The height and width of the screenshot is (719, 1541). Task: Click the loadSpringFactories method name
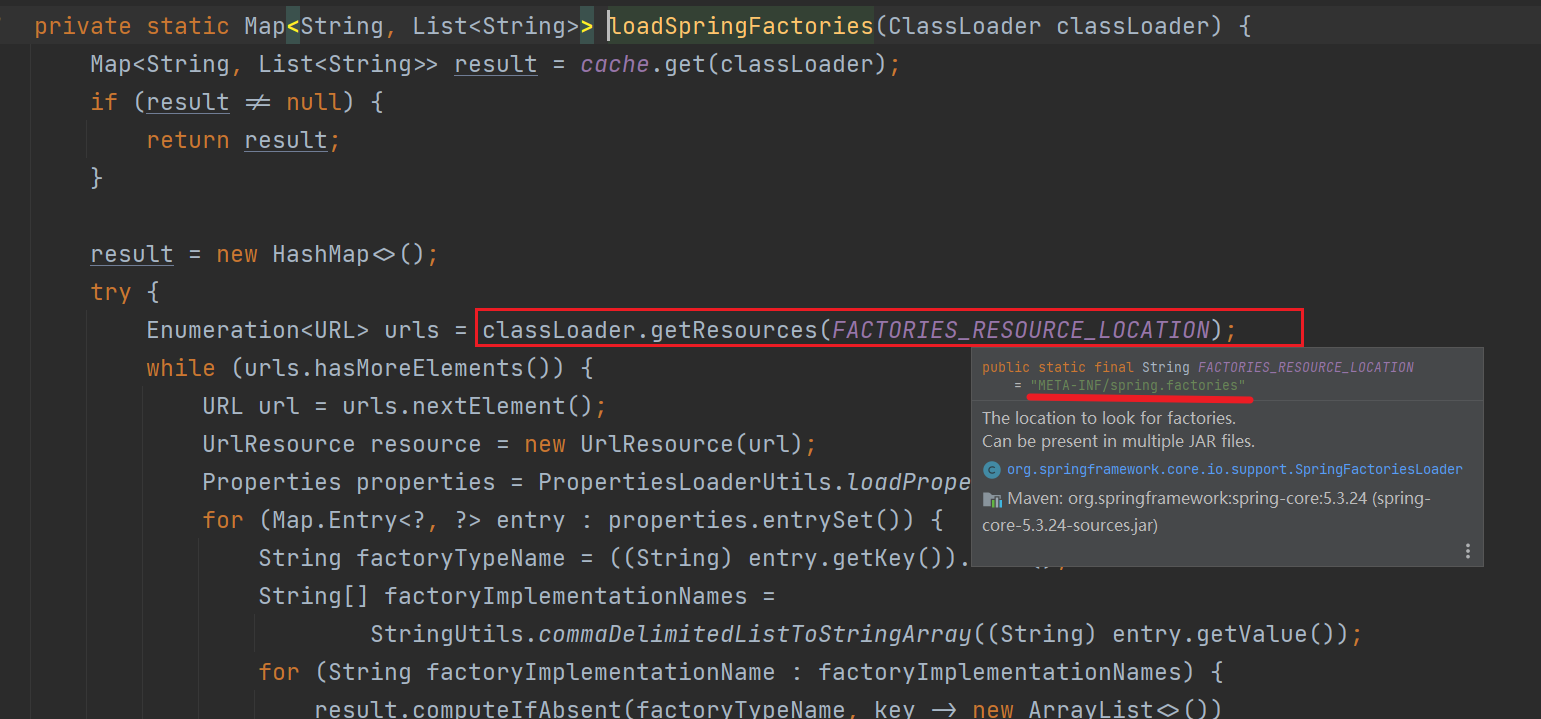[741, 26]
